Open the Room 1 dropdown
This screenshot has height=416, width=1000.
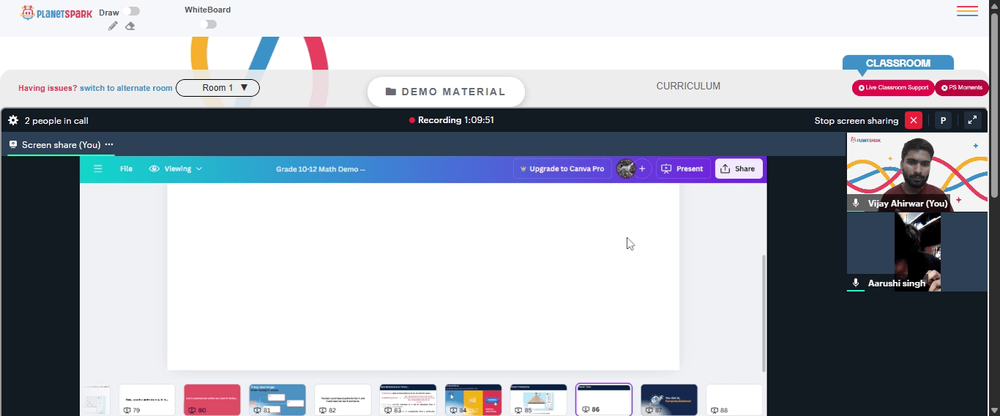point(217,88)
